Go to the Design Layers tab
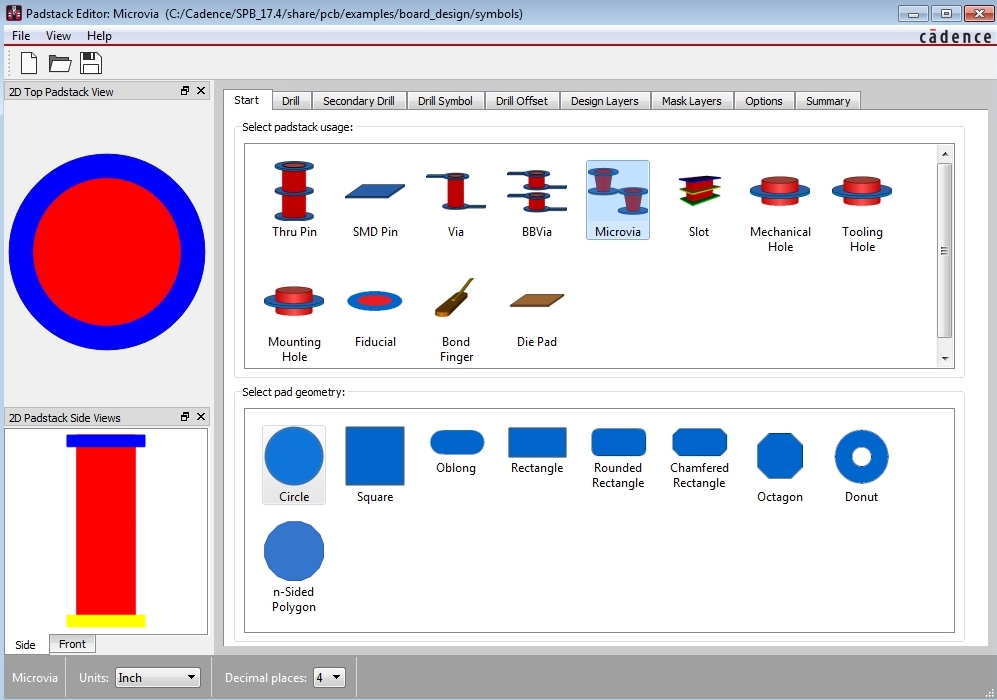The height and width of the screenshot is (700, 997). coord(604,101)
